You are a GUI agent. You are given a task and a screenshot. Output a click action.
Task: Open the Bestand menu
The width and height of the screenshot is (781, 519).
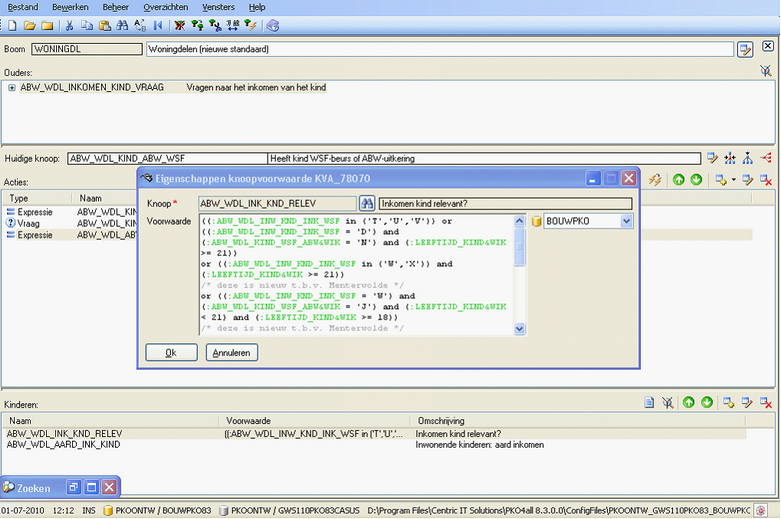(23, 7)
